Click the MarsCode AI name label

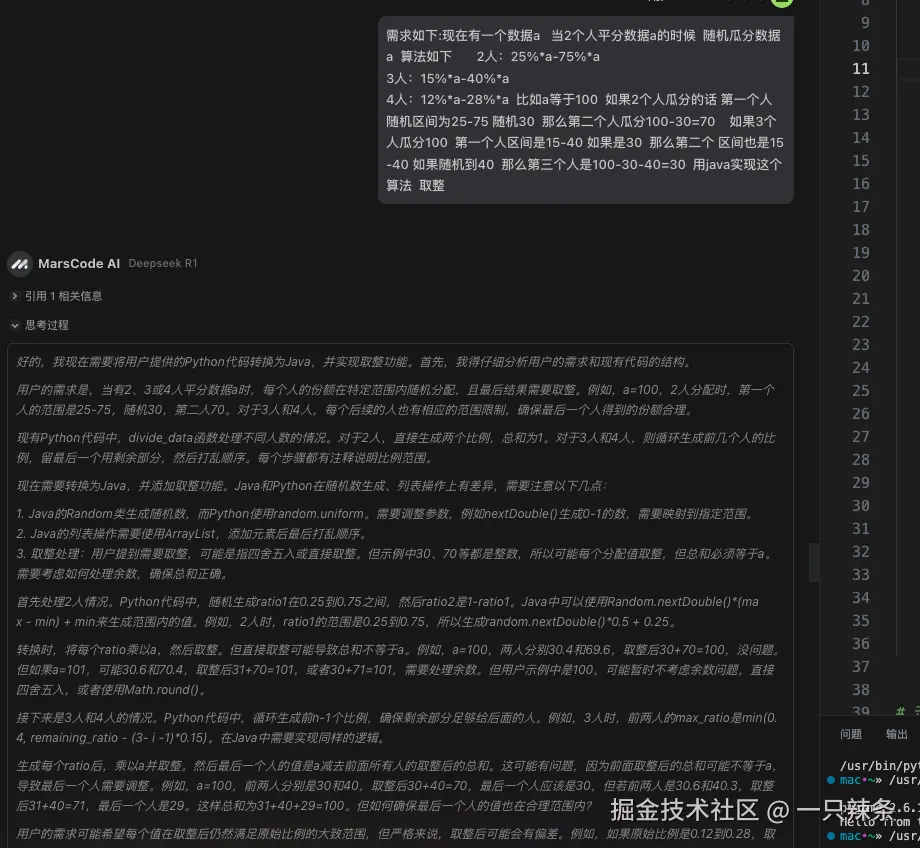coord(79,263)
